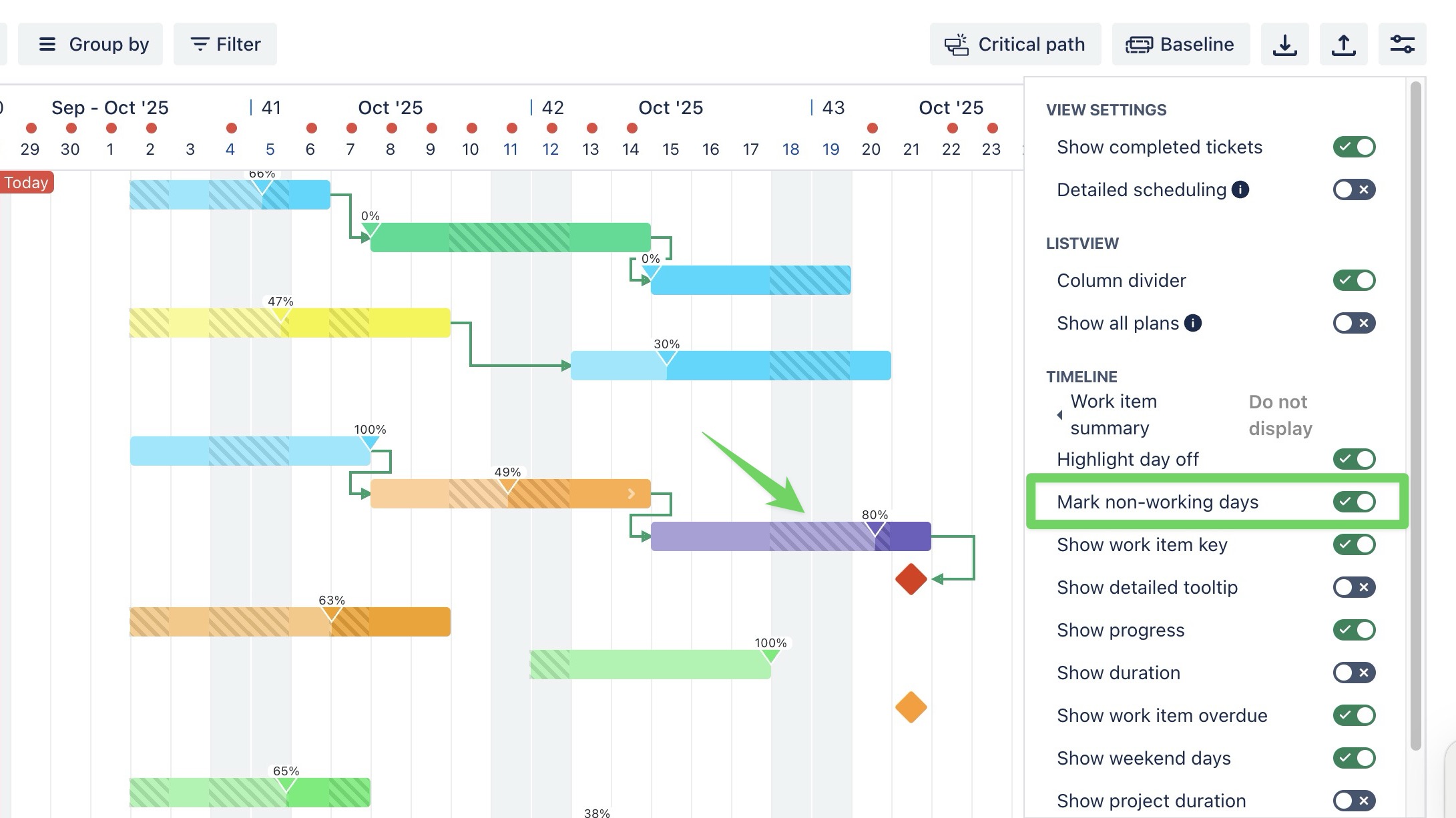Viewport: 1456px width, 818px height.
Task: Open the Filter options
Action: 225,45
